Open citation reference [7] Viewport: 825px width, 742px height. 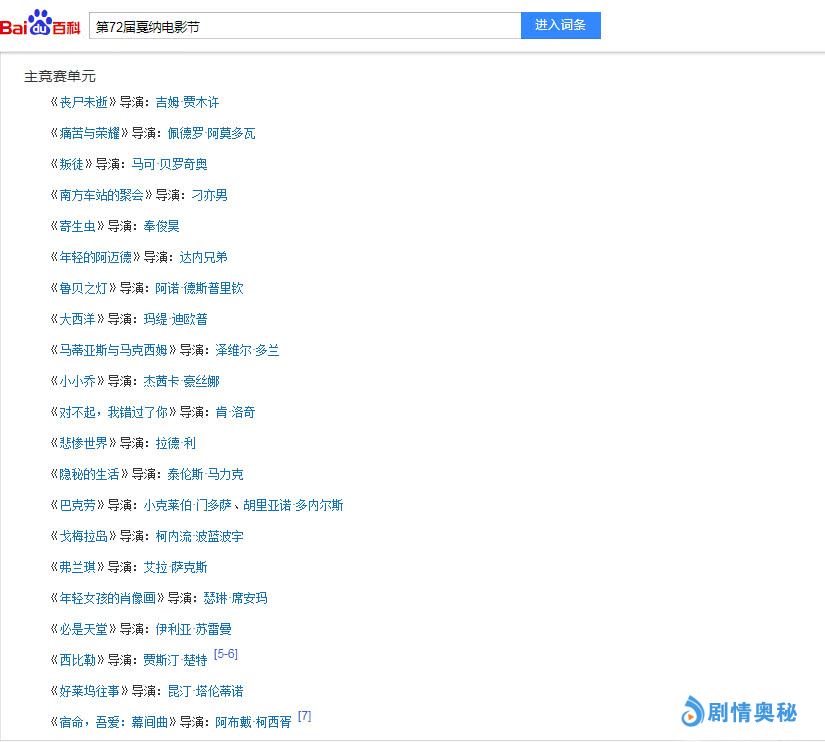[x=304, y=716]
